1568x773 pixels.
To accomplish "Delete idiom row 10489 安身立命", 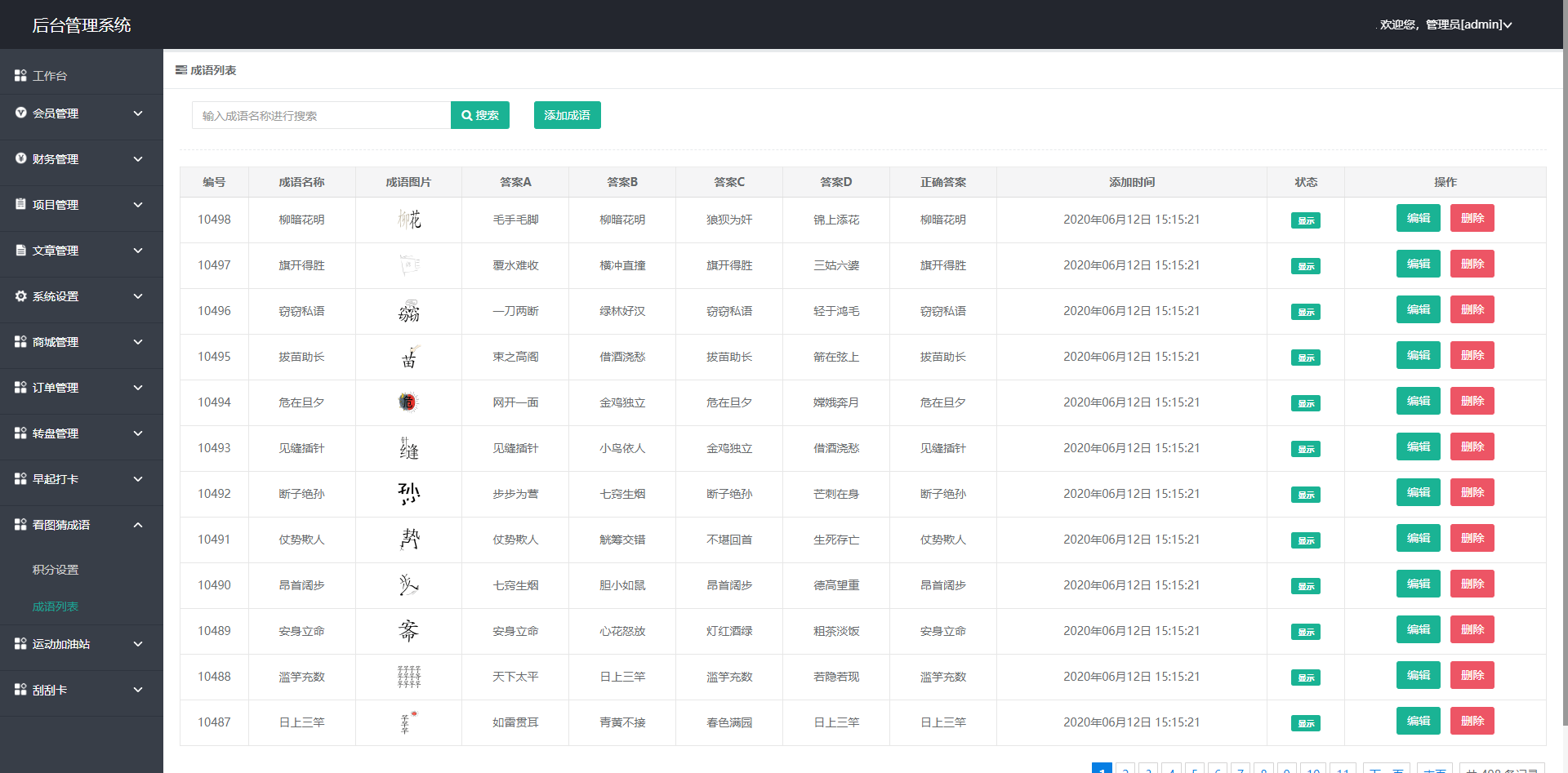I will coord(1472,629).
